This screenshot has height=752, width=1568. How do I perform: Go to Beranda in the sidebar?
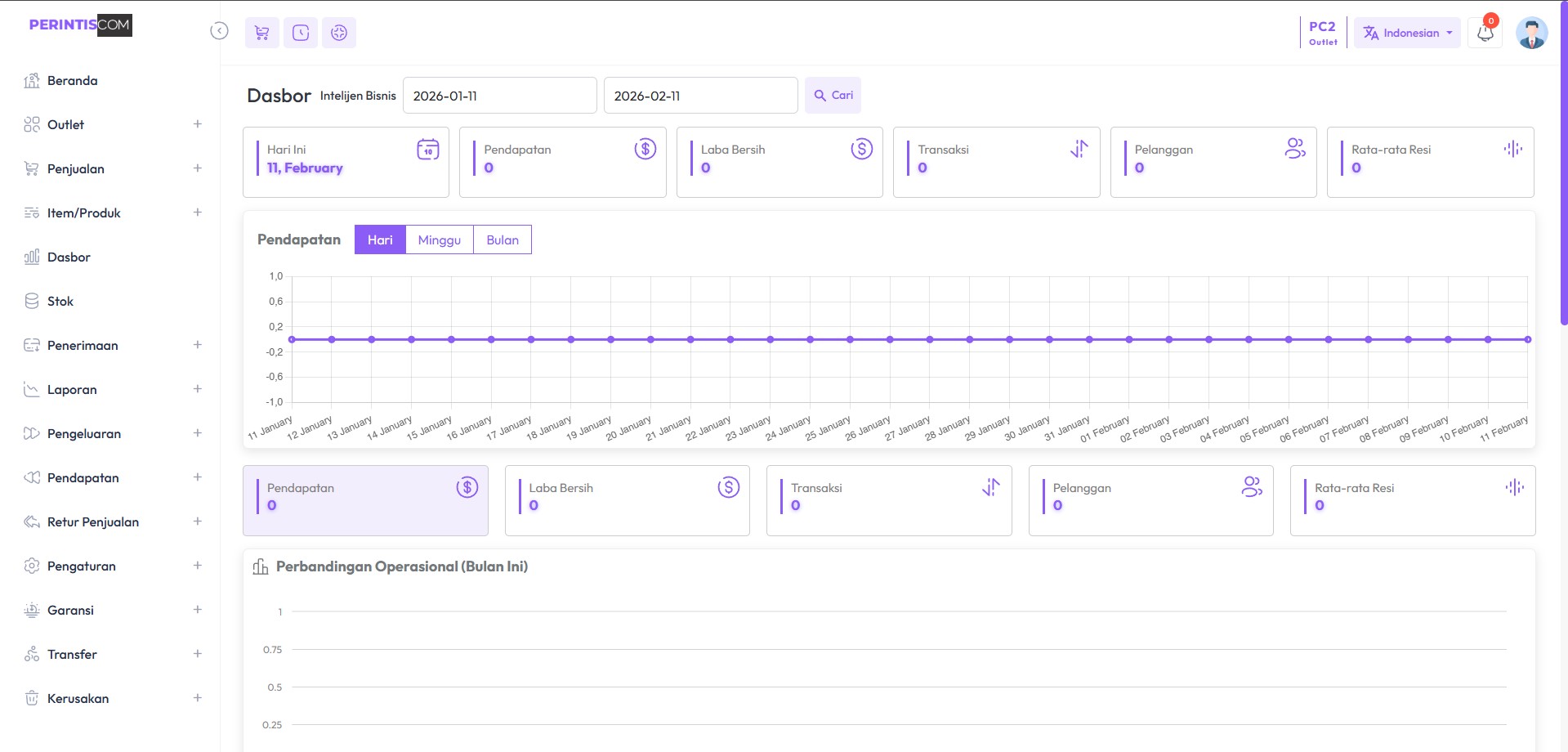[72, 80]
